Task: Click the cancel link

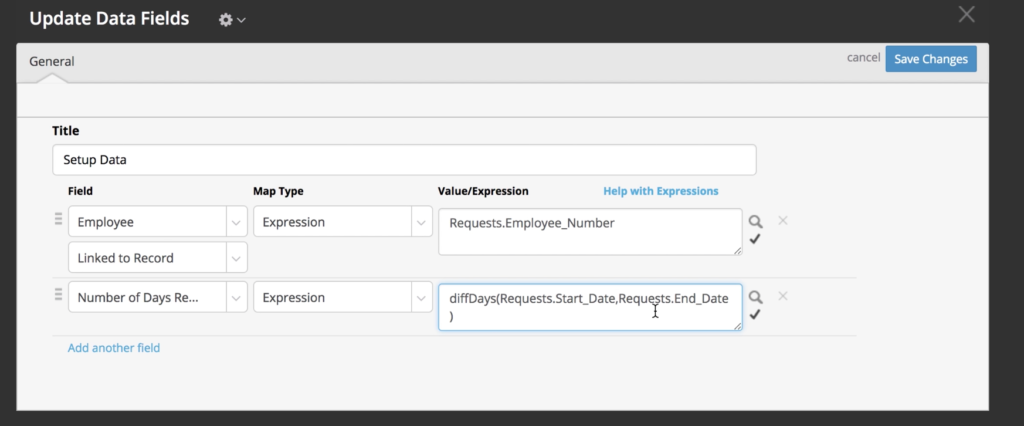Action: pyautogui.click(x=863, y=57)
